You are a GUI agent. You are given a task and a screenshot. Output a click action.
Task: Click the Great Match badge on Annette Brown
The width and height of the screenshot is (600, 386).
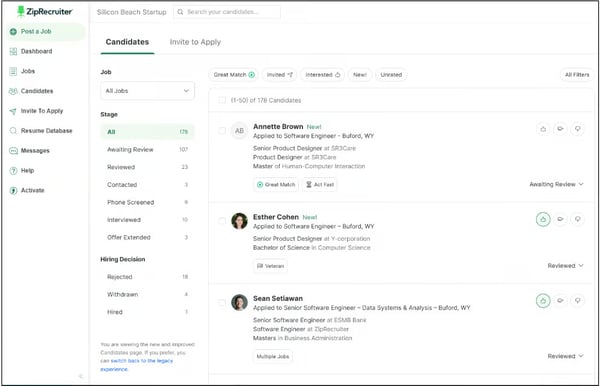tap(276, 184)
